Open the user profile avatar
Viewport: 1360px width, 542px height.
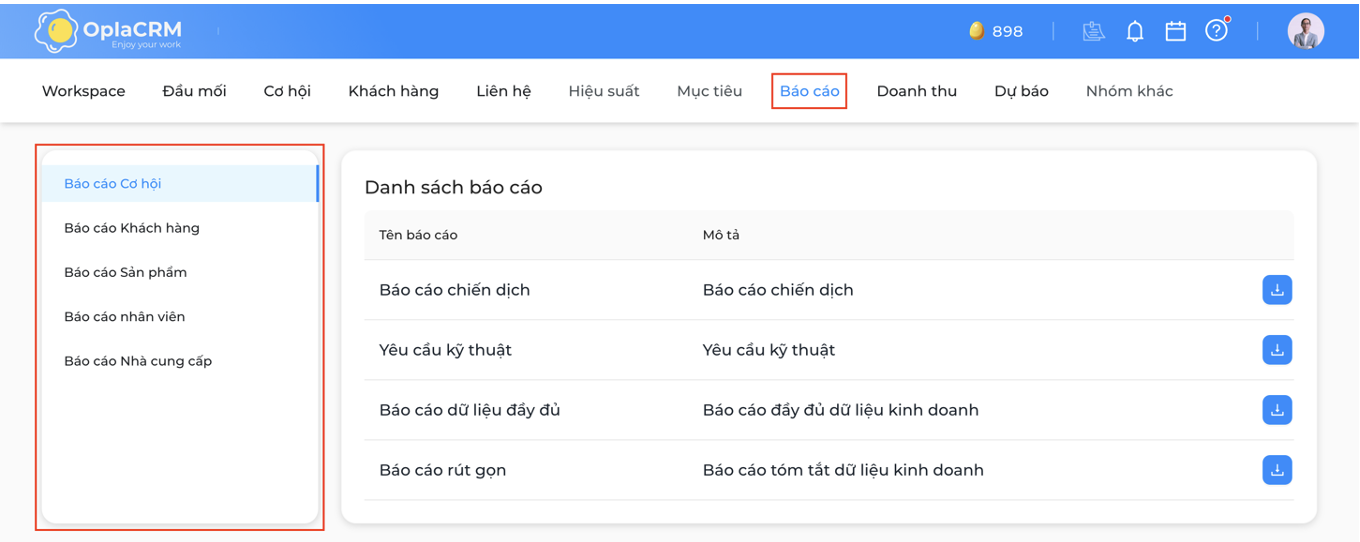[1306, 31]
